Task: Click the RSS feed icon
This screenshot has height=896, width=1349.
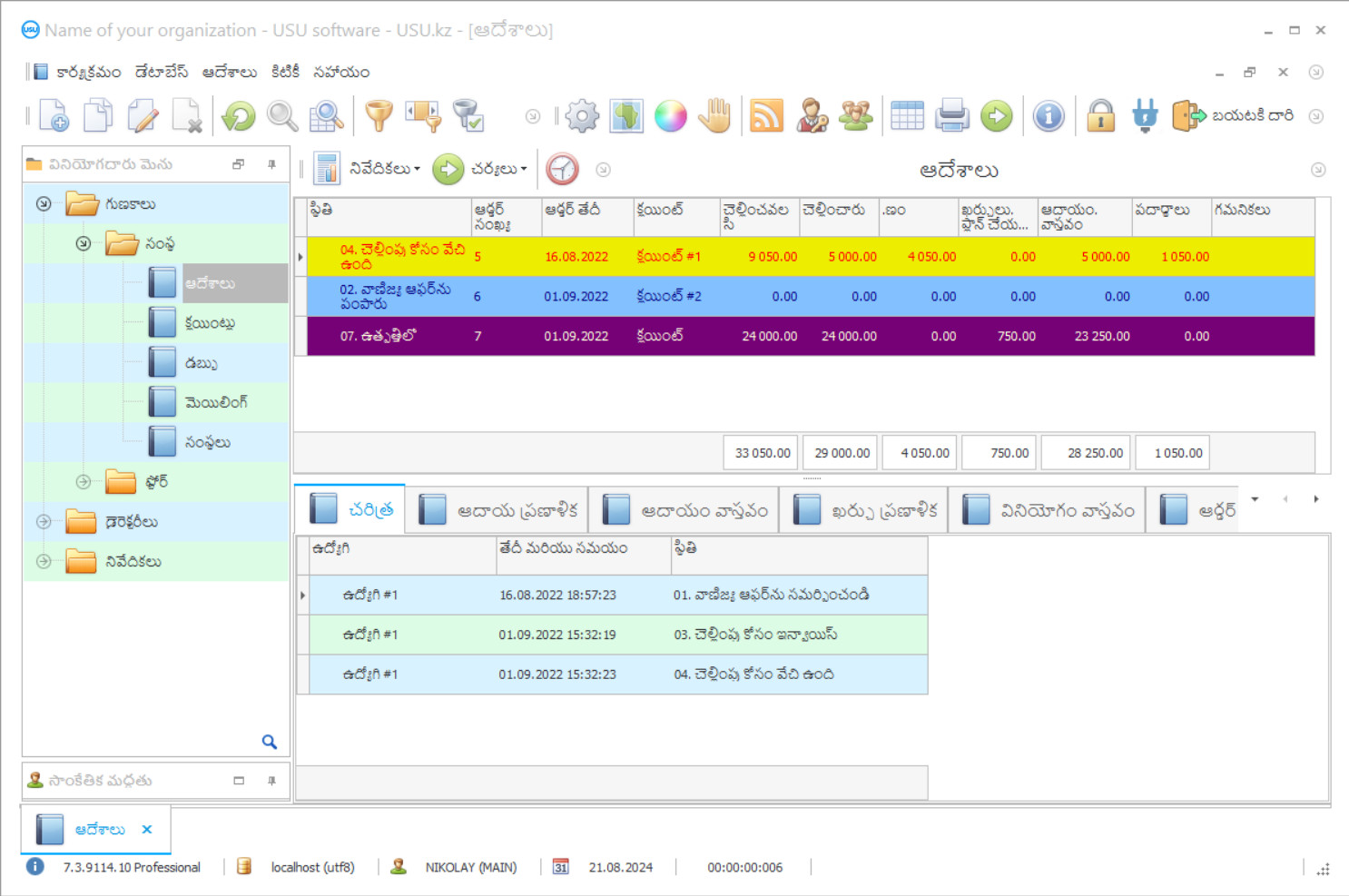Action: point(766,116)
